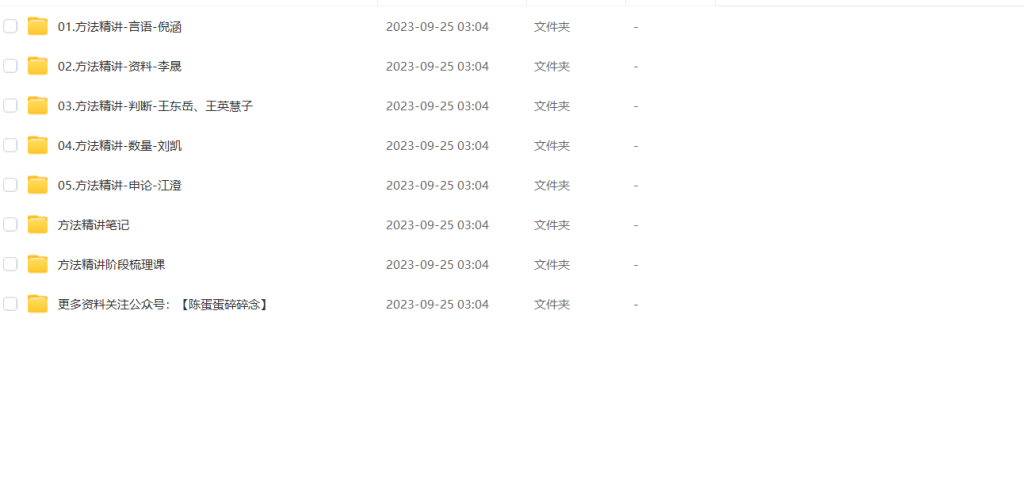
Task: Open 方法精讲阶段梳理课 folder name
Action: [112, 265]
